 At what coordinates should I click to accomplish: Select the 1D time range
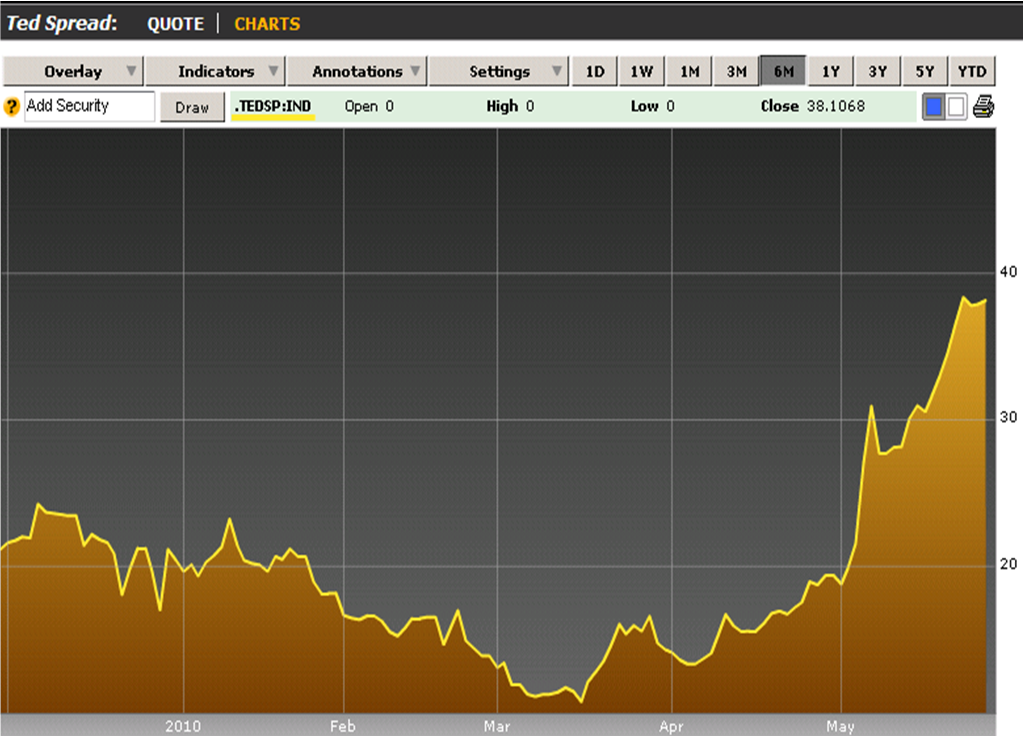tap(594, 71)
